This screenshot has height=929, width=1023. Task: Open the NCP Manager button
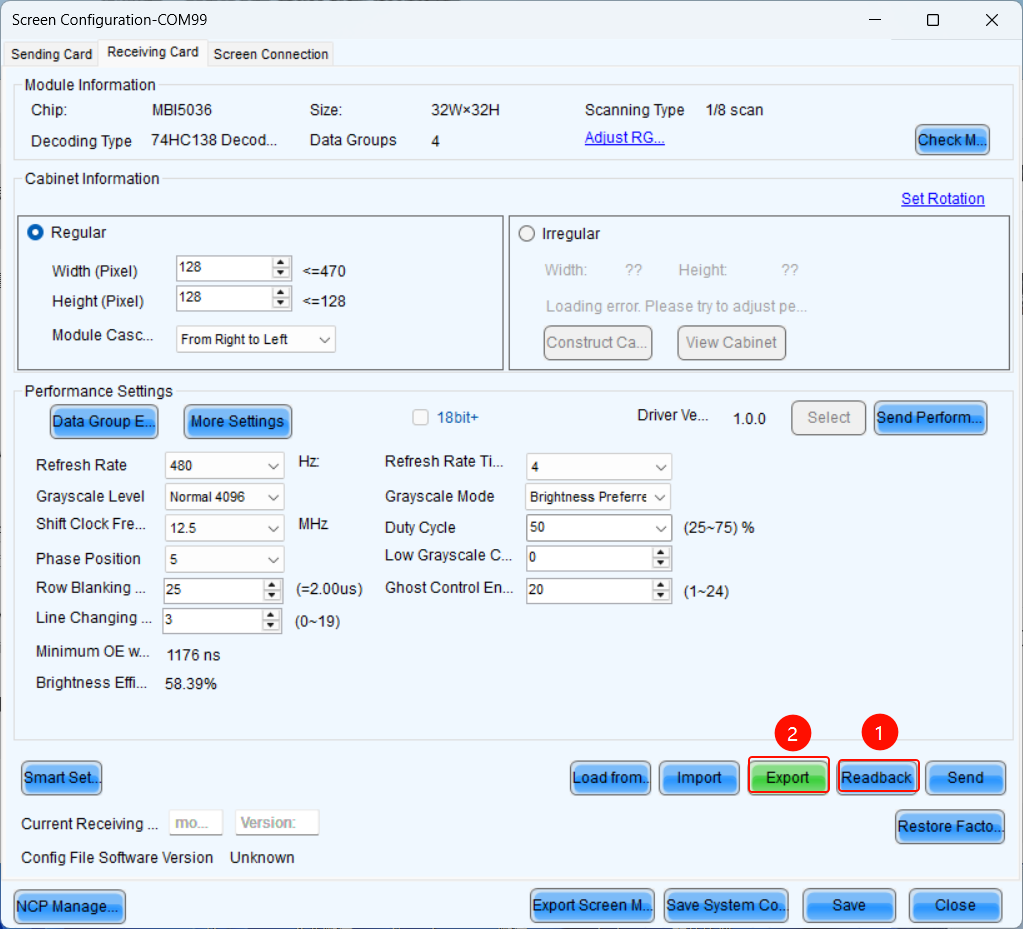point(70,906)
